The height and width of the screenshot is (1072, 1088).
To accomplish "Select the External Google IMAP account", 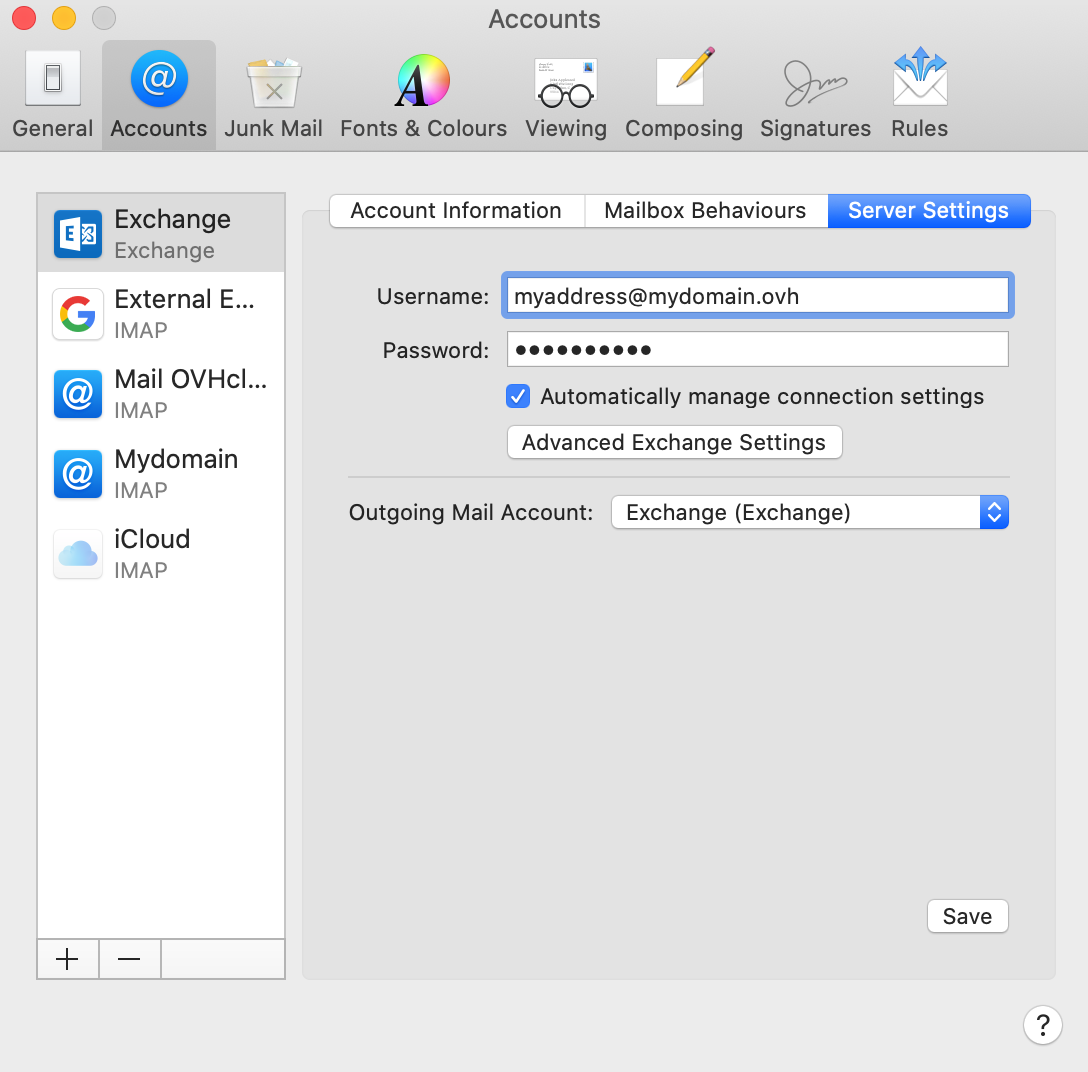I will [x=160, y=312].
